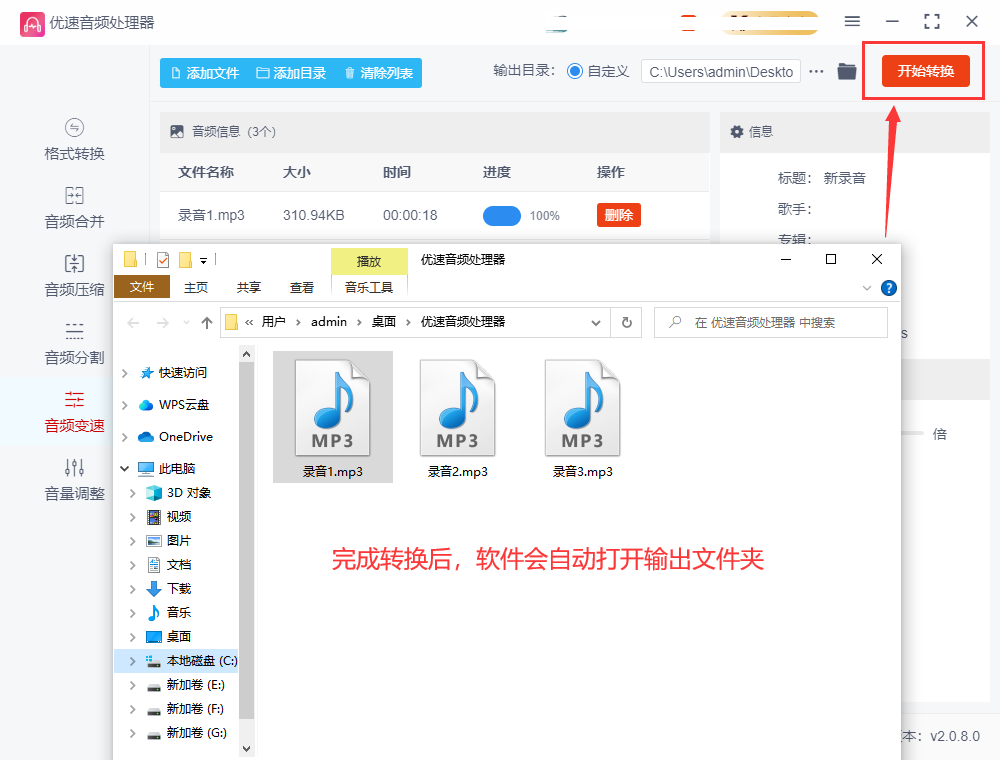Select 新加卷 (F:) drive in navigation pane
1000x760 pixels.
click(x=195, y=709)
